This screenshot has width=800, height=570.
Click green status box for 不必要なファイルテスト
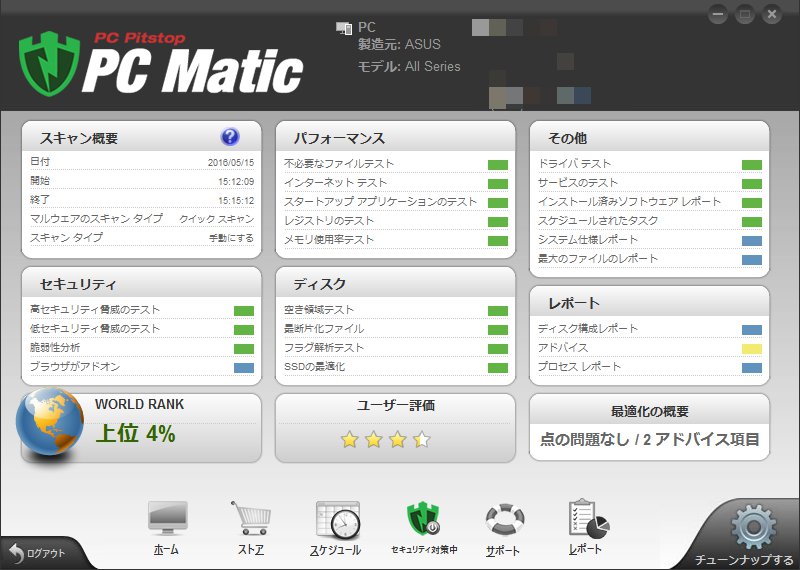497,165
